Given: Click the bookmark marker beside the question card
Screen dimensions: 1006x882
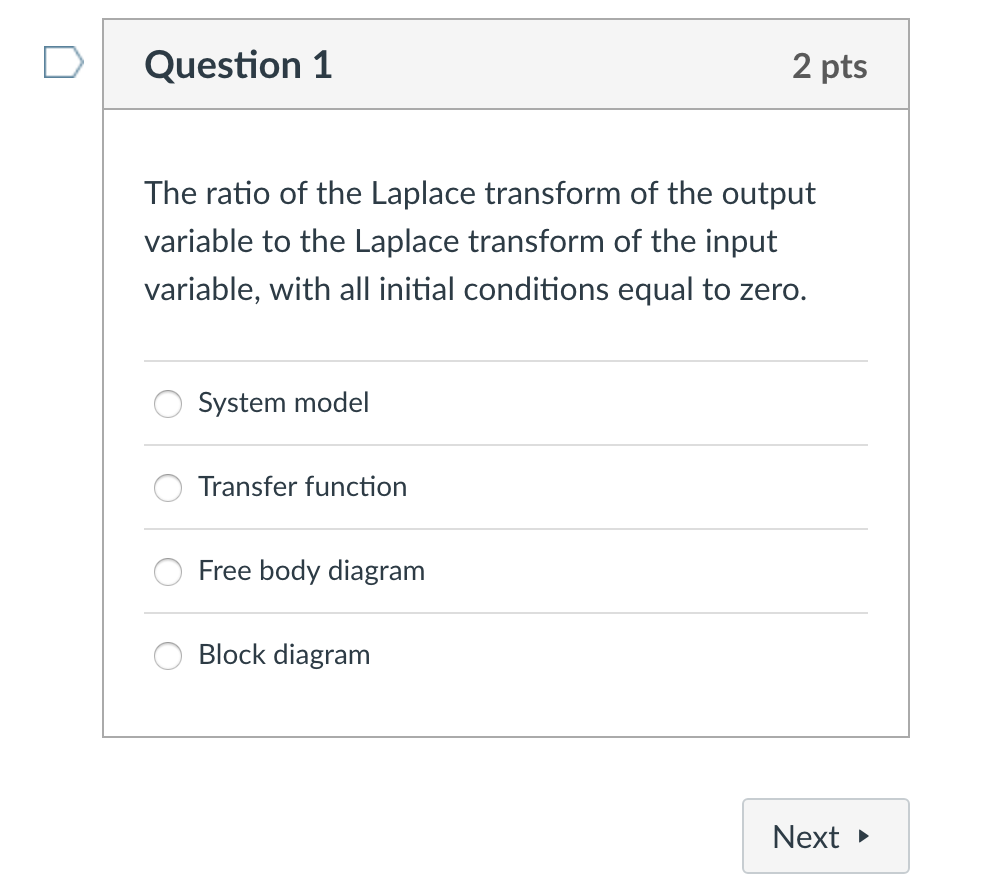Looking at the screenshot, I should click(x=64, y=64).
